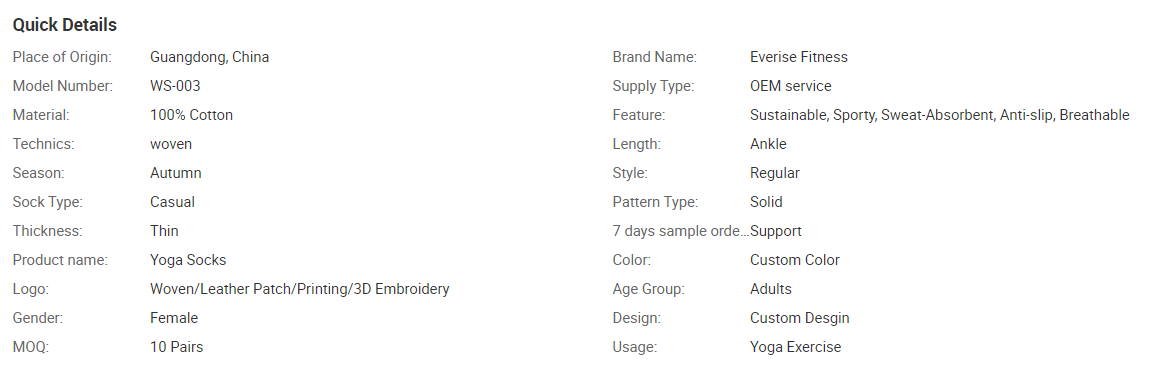Viewport: 1149px width, 371px height.
Task: Click the Woven/Leather Patch/Printing logo value
Action: point(300,289)
